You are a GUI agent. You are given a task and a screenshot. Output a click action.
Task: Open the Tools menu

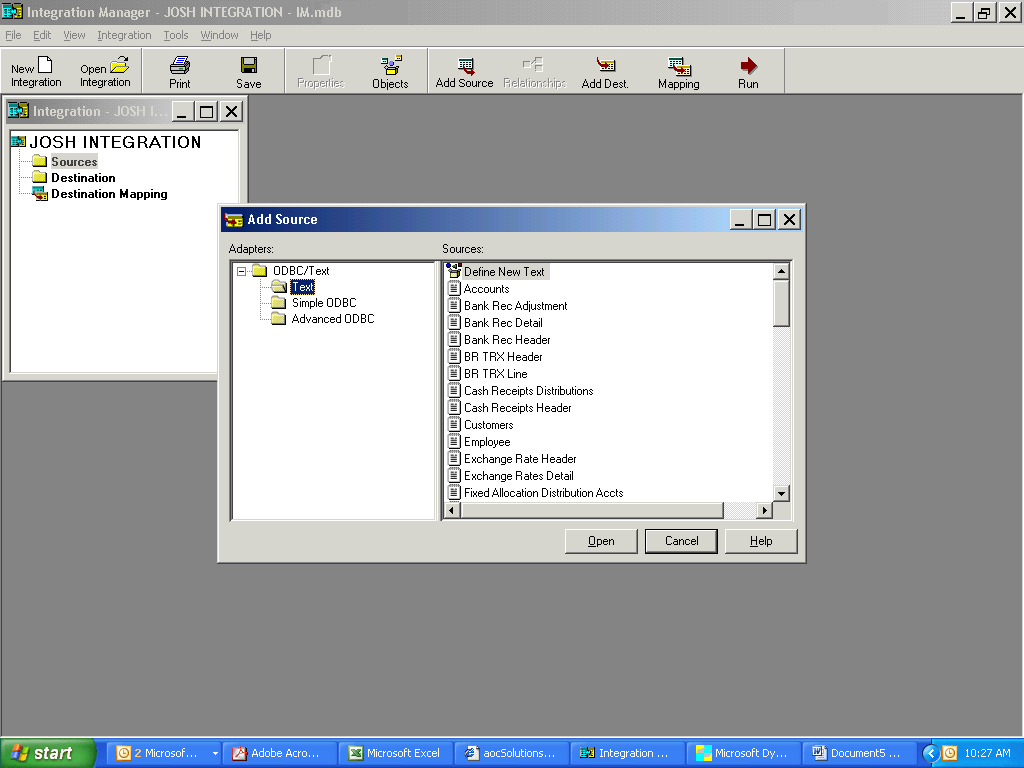tap(175, 35)
